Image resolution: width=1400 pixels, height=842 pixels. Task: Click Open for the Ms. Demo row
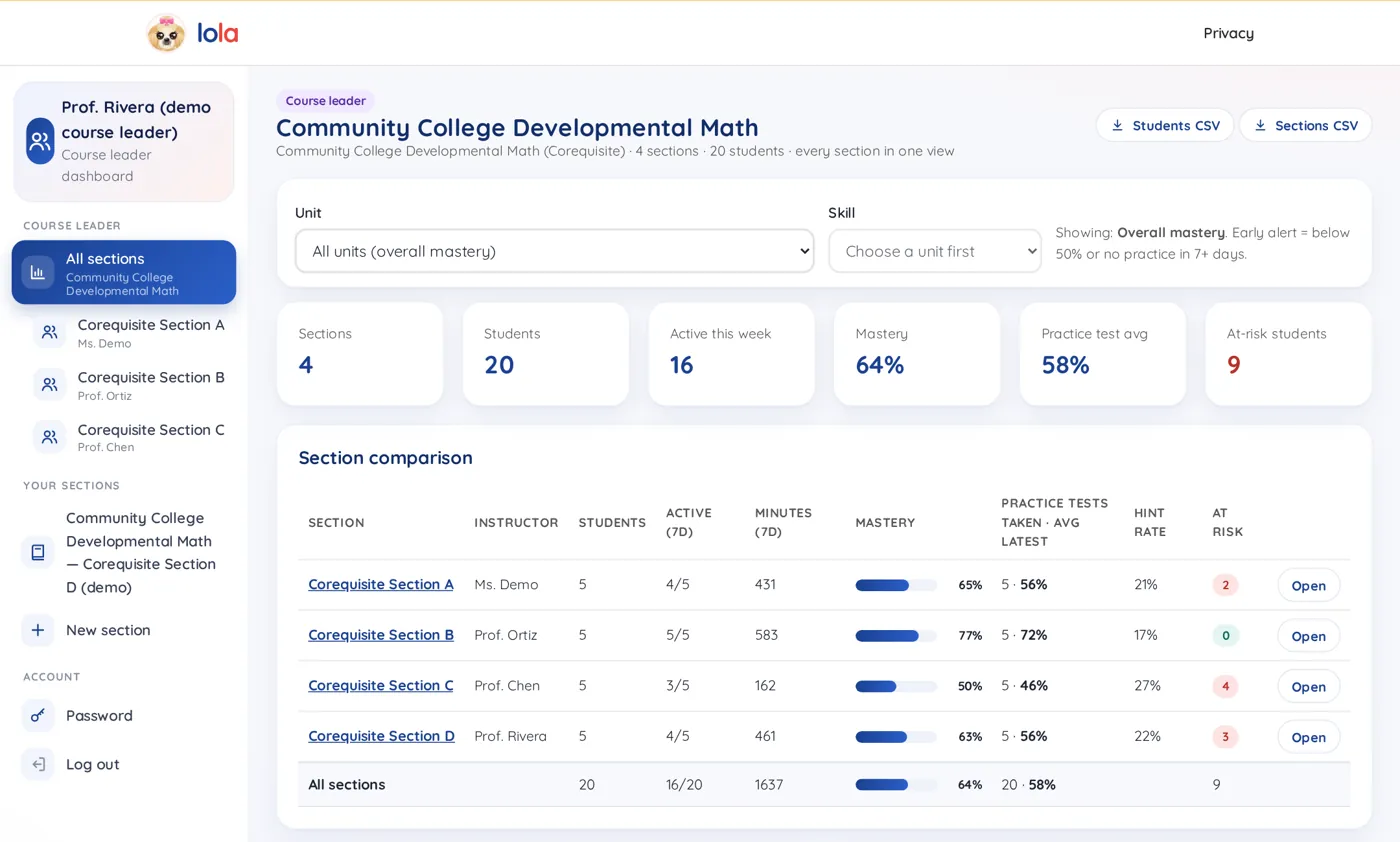pos(1308,585)
